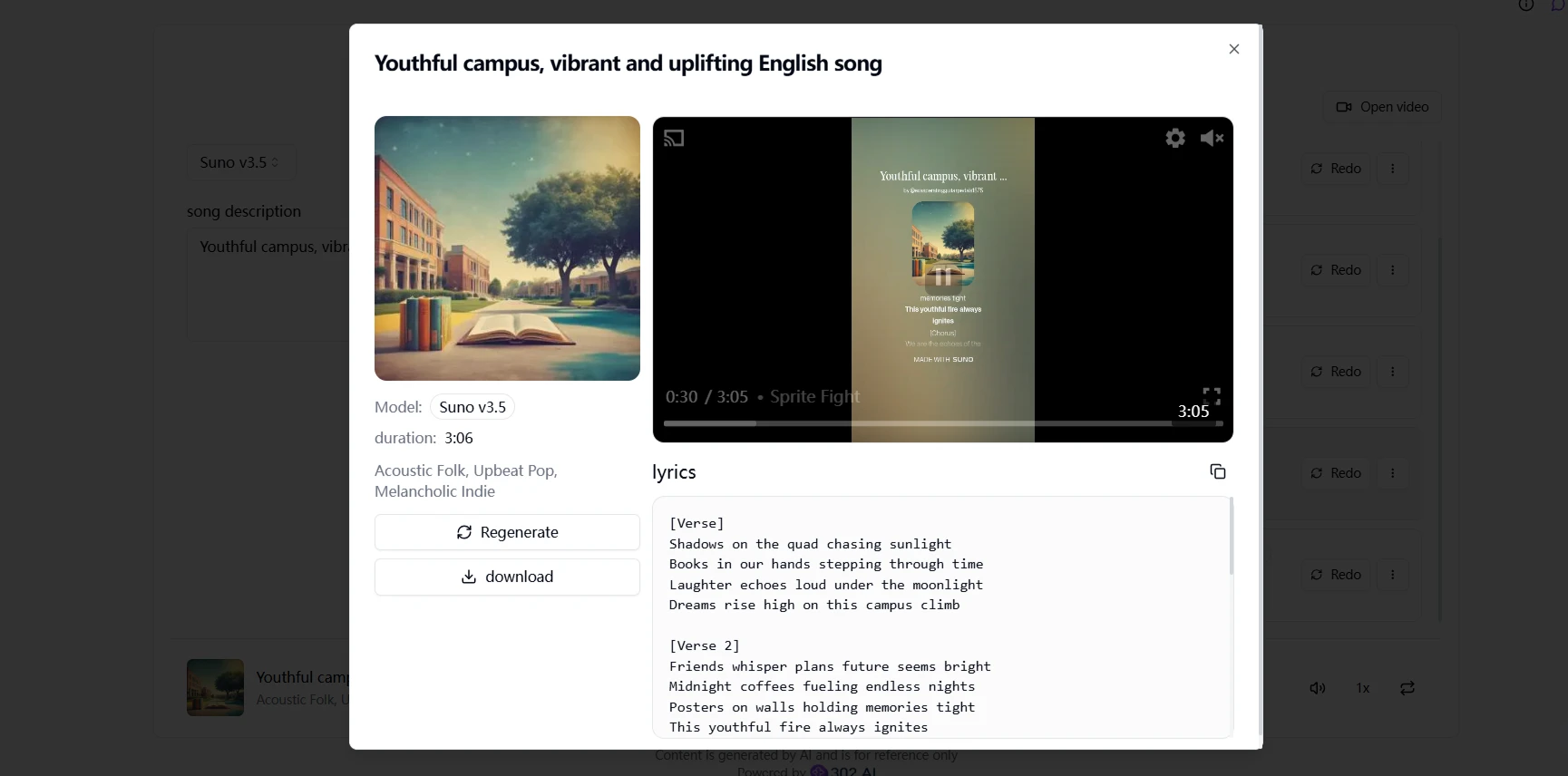Open more options beside first Redo

(x=1393, y=169)
